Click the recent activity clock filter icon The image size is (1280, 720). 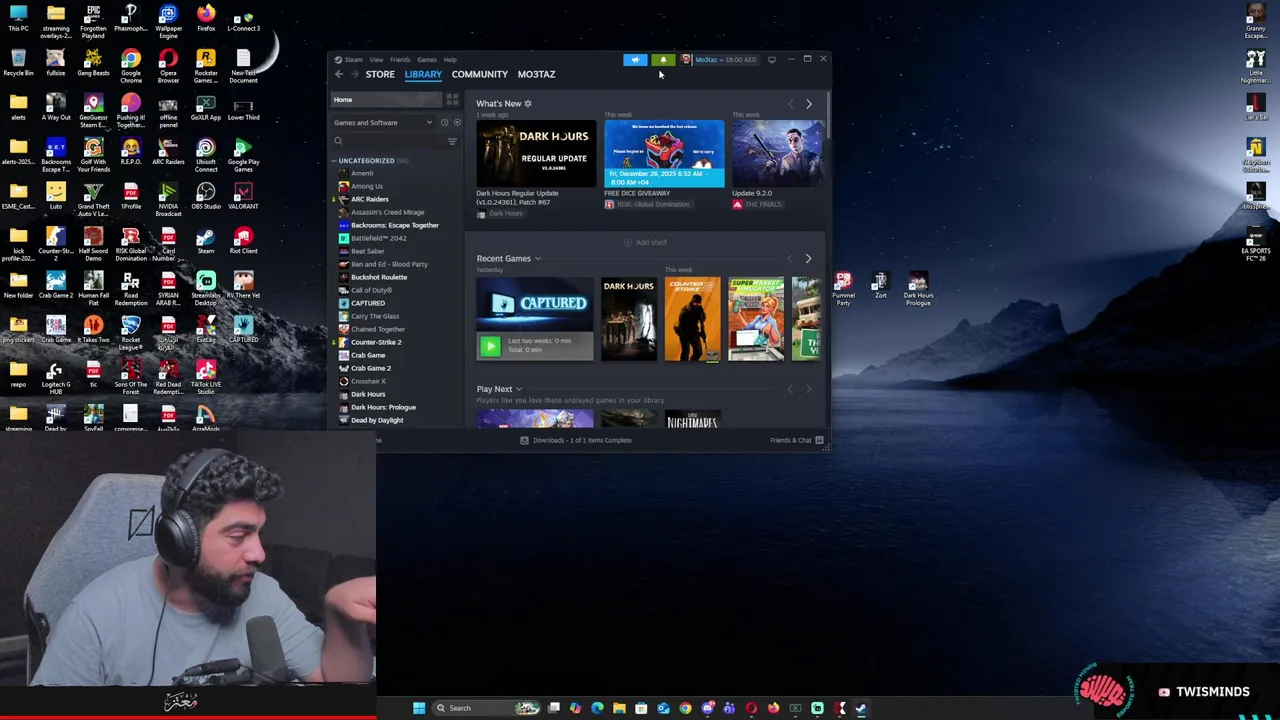pyautogui.click(x=444, y=123)
